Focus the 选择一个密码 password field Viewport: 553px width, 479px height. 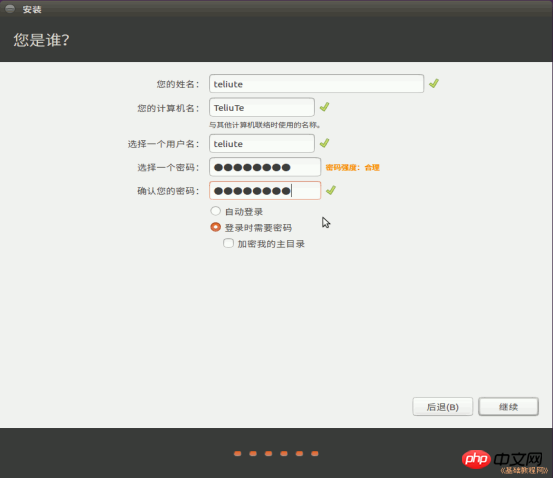[x=265, y=167]
